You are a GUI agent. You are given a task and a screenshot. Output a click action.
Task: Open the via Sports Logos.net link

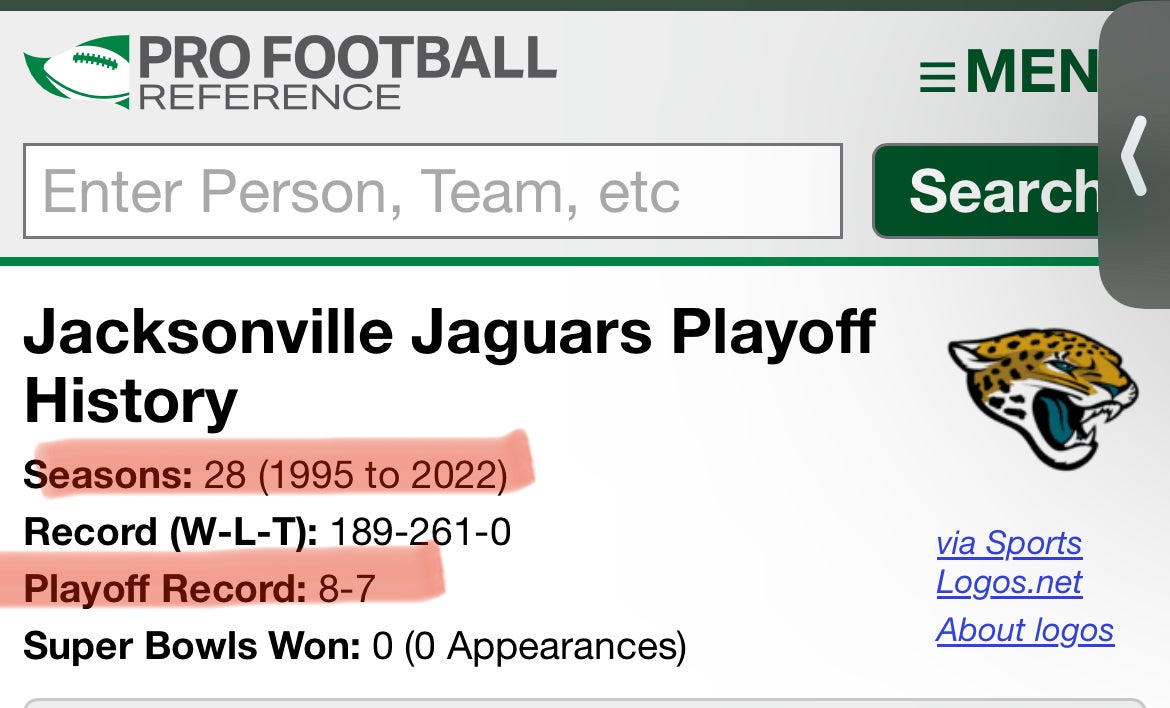click(x=1009, y=562)
